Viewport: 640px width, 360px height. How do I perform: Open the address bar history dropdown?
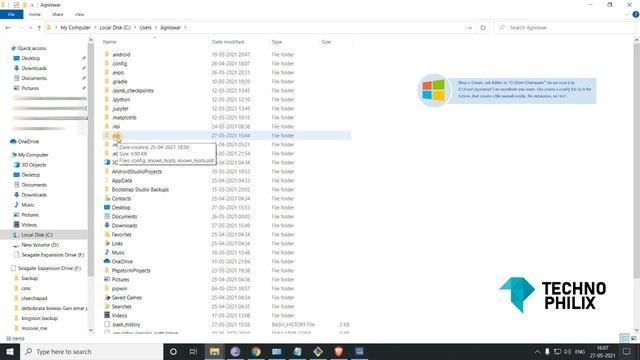(470, 28)
